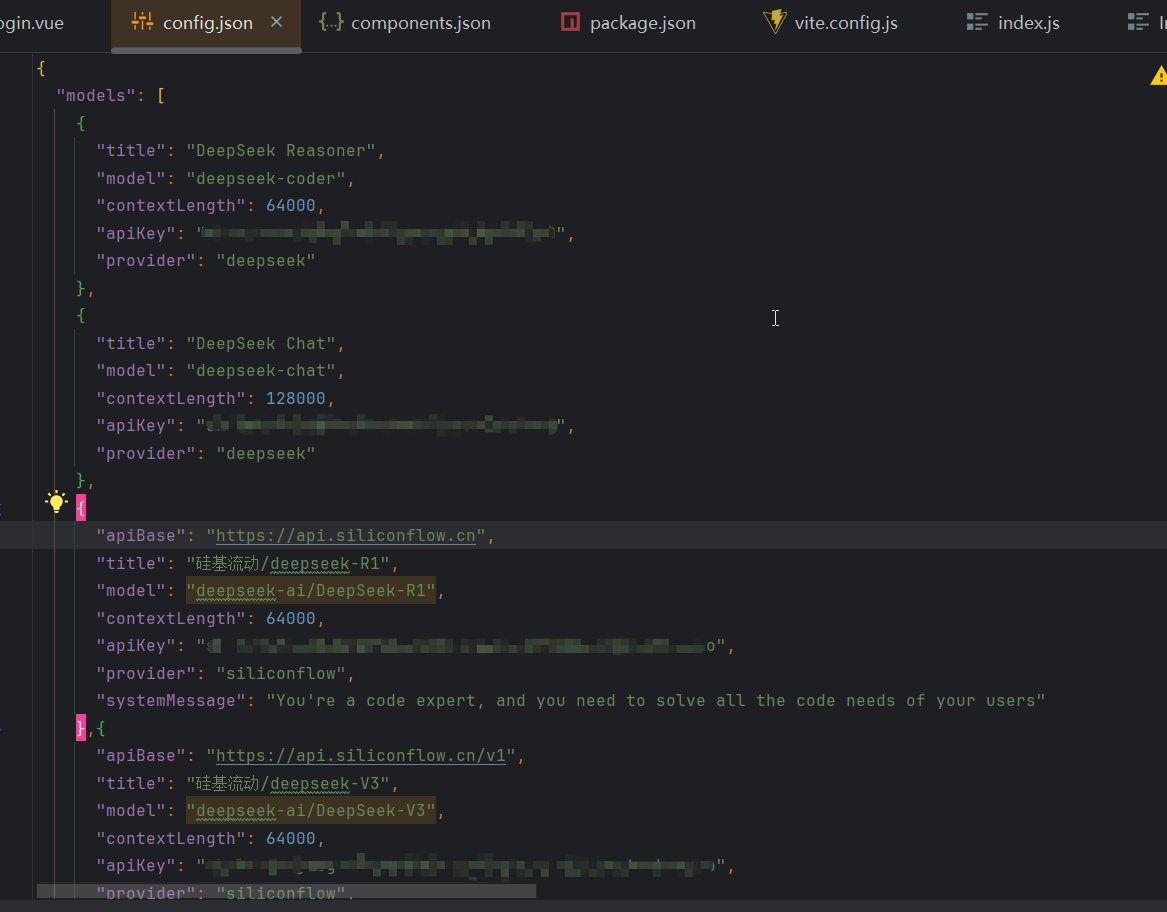Click the "DeepSeek Reasoner" title value

point(281,151)
